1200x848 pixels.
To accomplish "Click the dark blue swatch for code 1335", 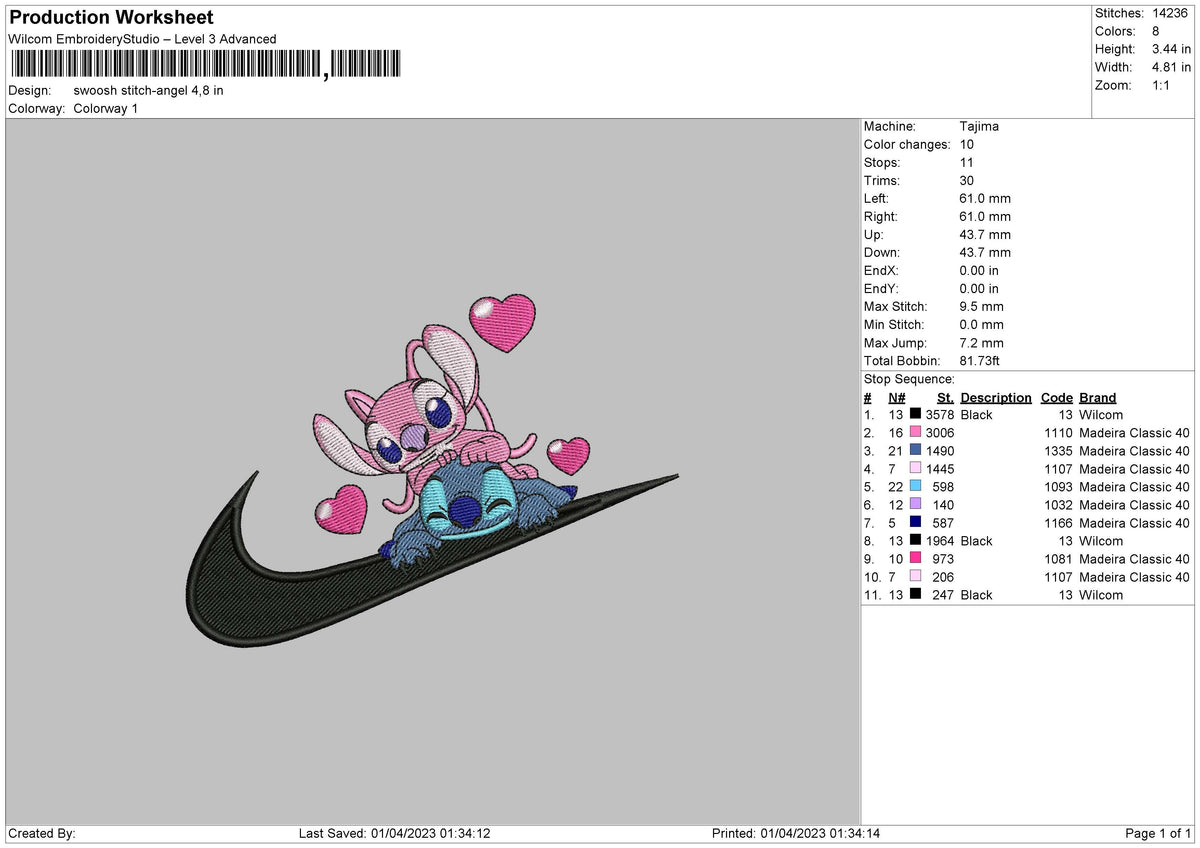I will pyautogui.click(x=916, y=451).
